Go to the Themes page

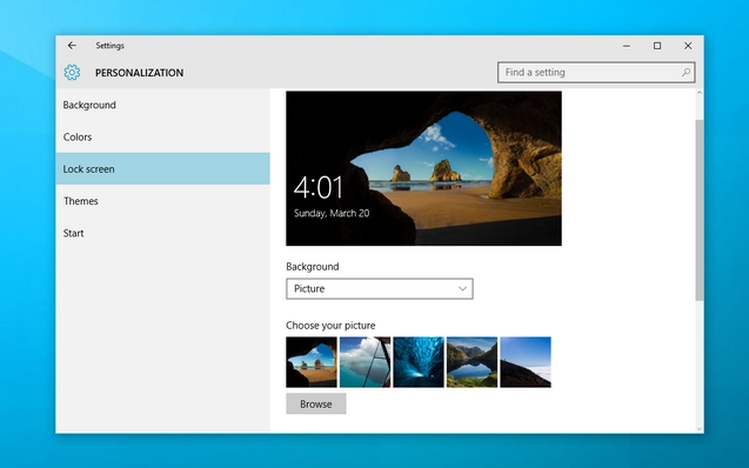[x=163, y=201]
